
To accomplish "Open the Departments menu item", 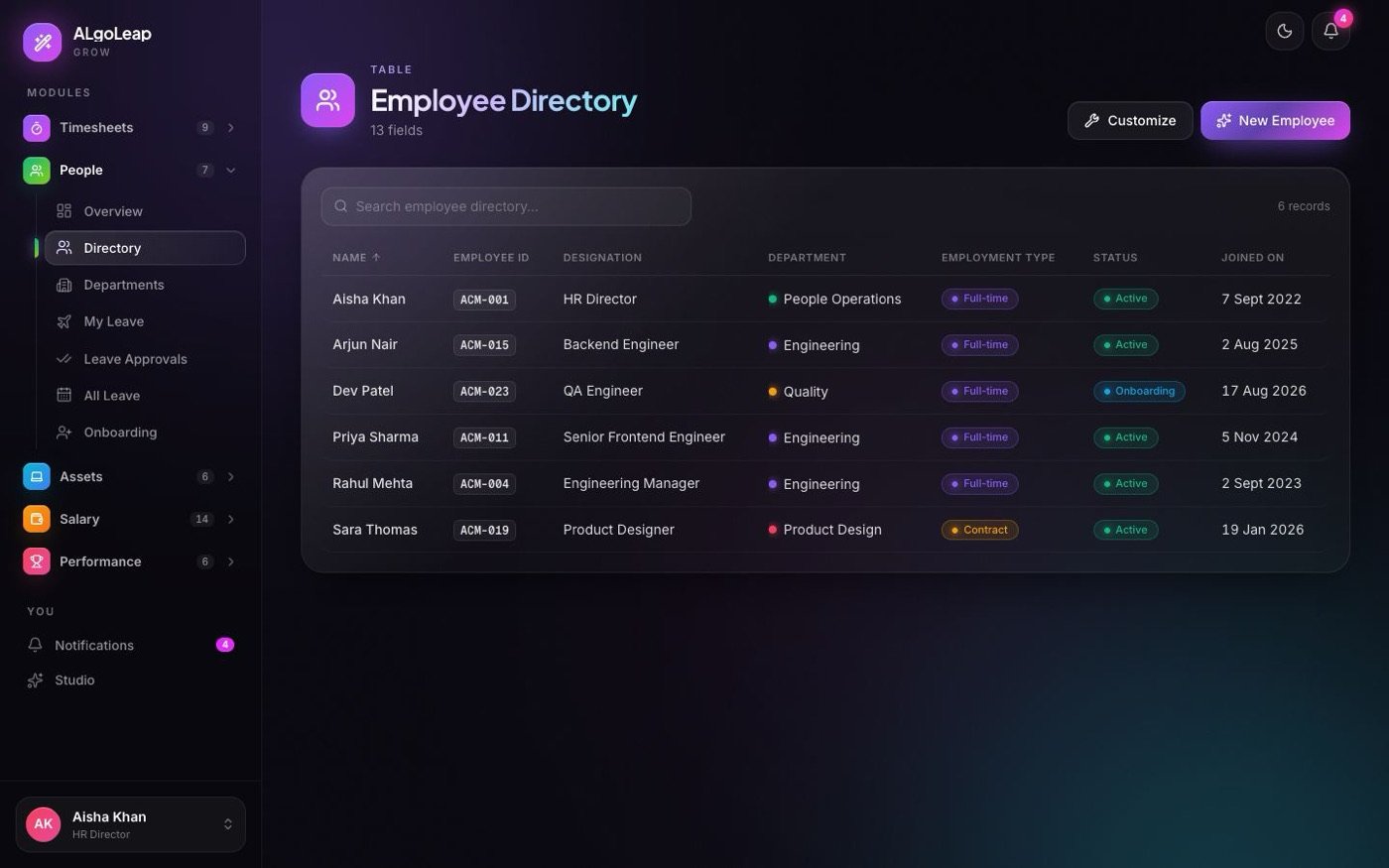I will tap(145, 285).
